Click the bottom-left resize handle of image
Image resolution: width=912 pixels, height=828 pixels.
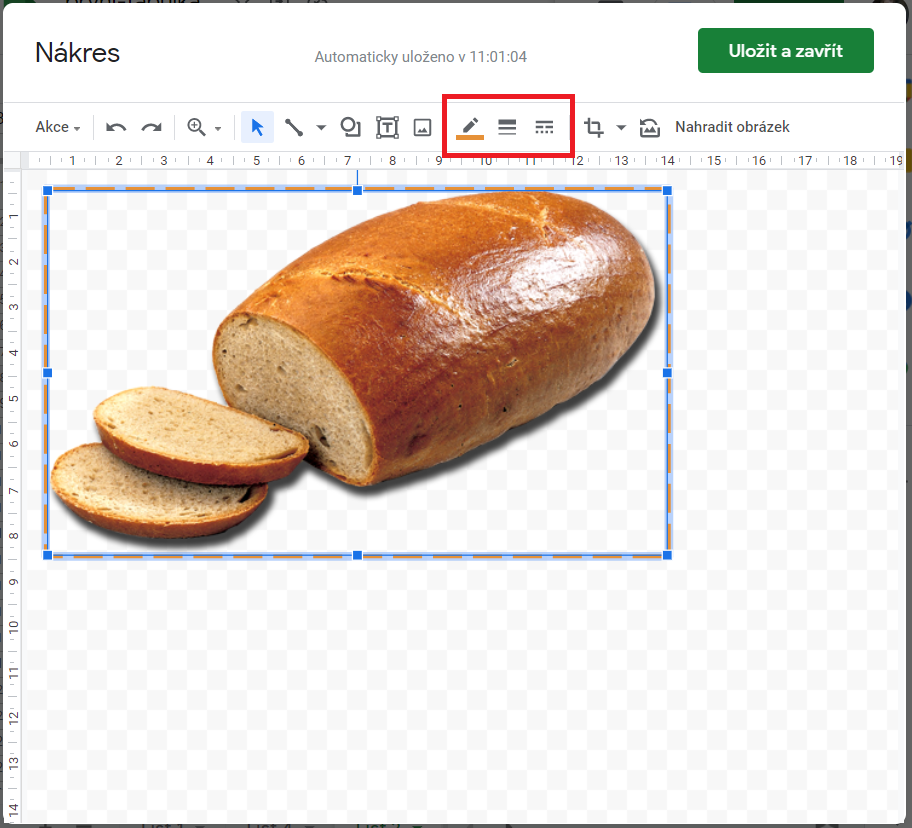coord(48,555)
